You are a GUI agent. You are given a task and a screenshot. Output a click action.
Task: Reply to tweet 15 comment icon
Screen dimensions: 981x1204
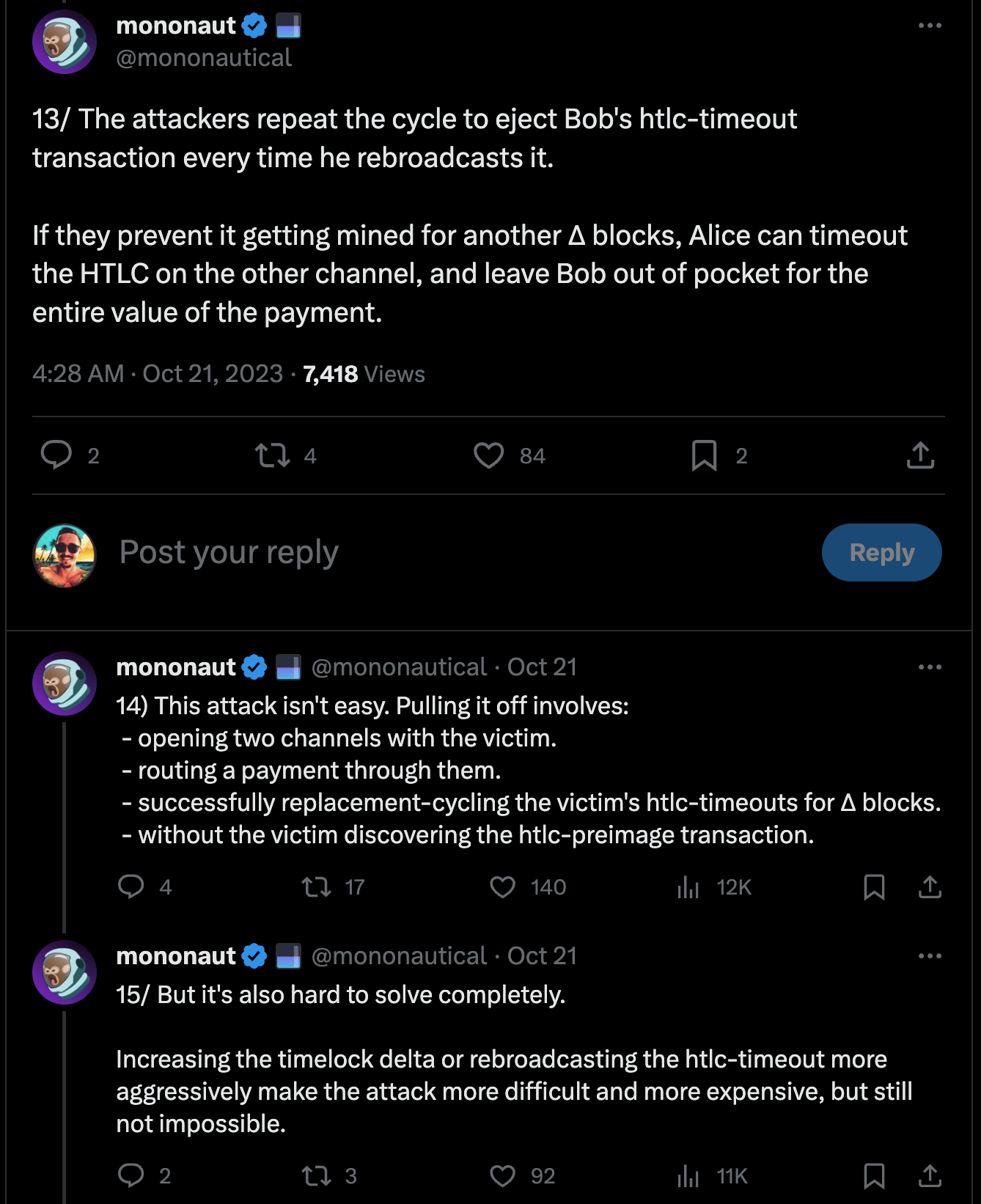click(131, 1176)
